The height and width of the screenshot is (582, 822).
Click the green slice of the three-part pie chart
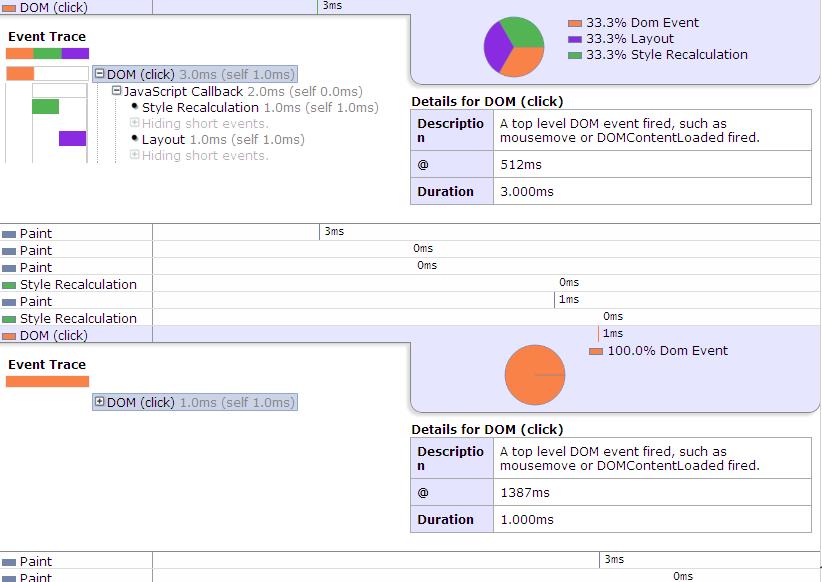[524, 32]
